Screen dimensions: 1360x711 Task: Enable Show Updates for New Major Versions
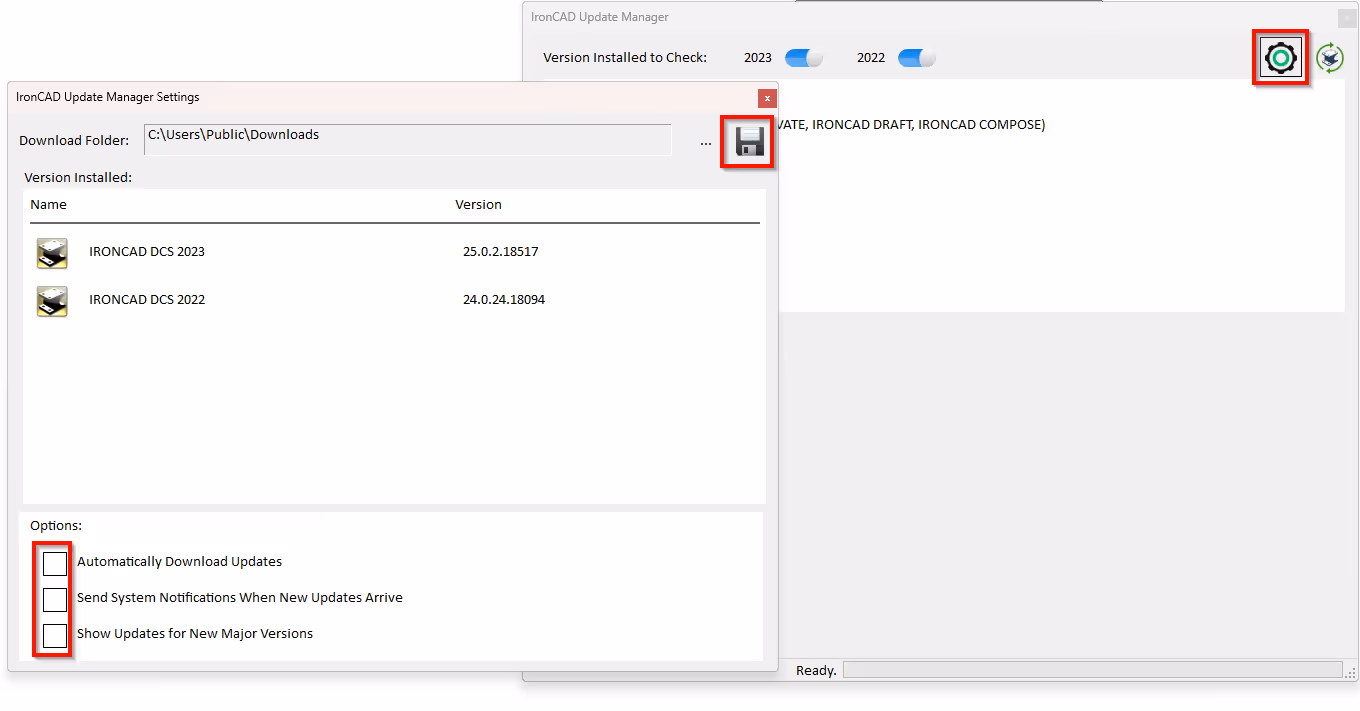coord(55,635)
